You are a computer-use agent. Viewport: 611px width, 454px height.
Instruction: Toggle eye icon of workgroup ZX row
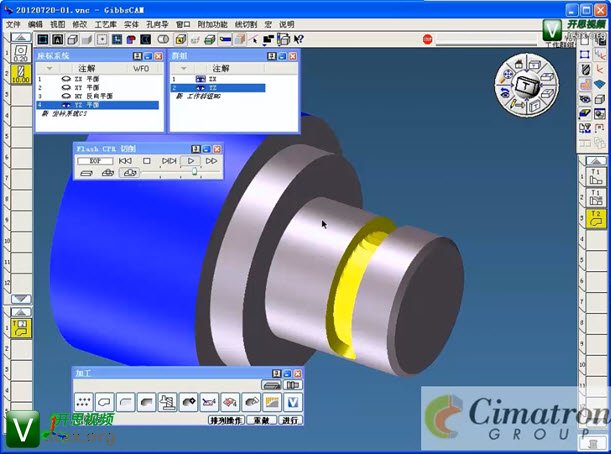point(200,79)
